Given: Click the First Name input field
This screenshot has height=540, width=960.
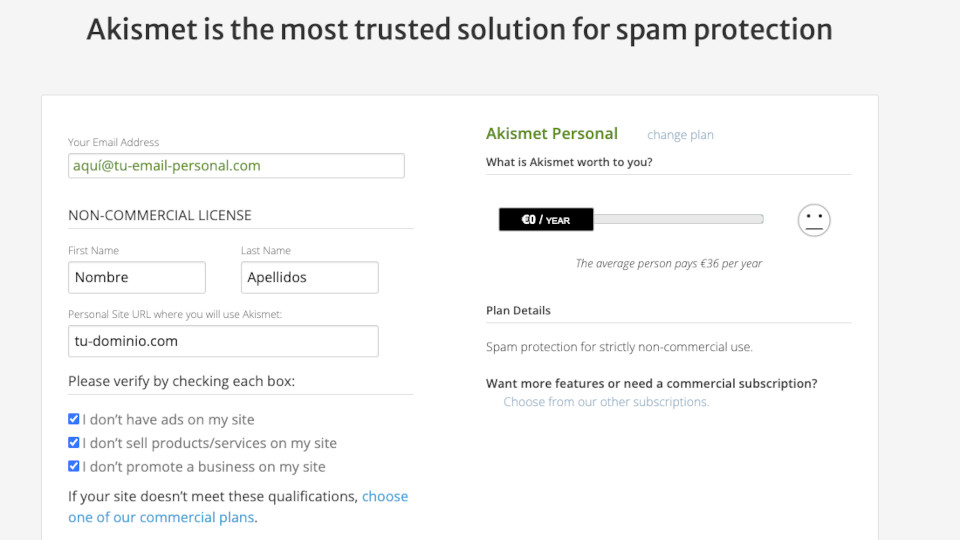Looking at the screenshot, I should (137, 277).
